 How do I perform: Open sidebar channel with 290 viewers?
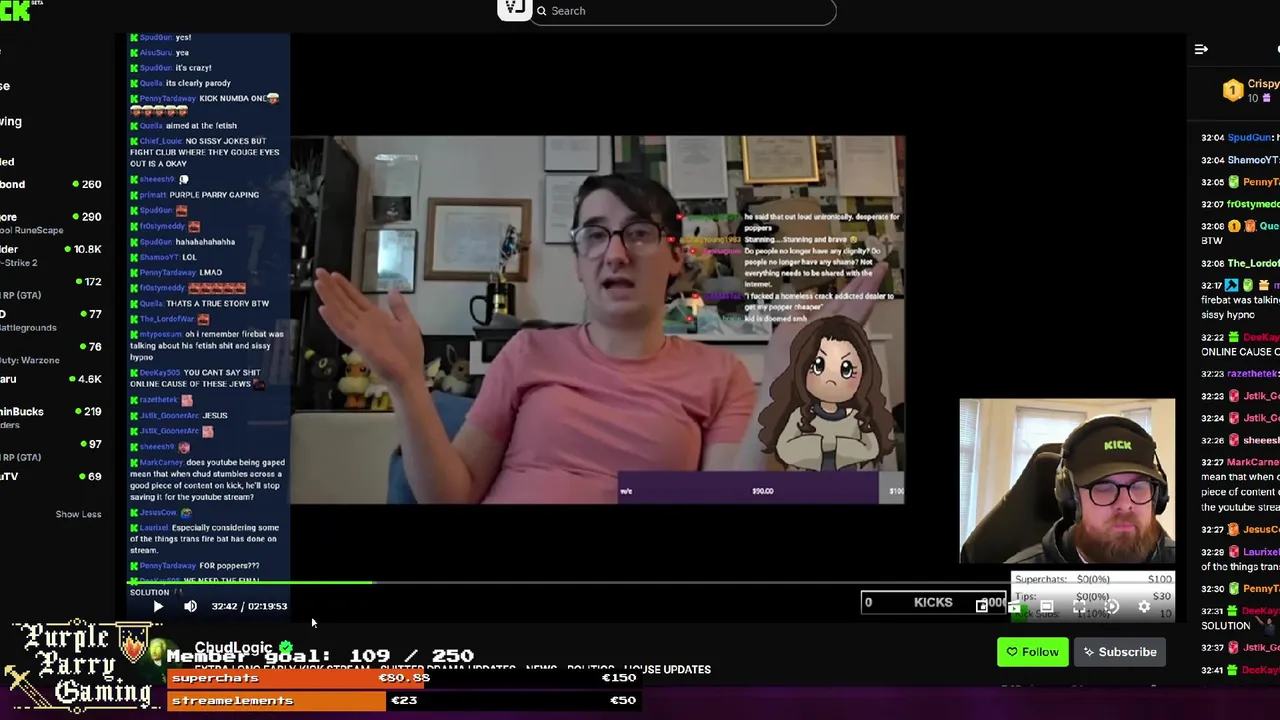pyautogui.click(x=50, y=223)
